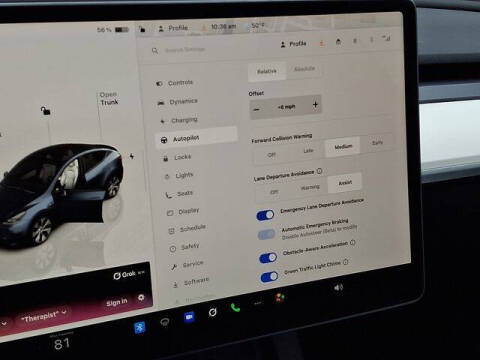
Task: Click the car icon beside Dynamics
Action: click(161, 103)
